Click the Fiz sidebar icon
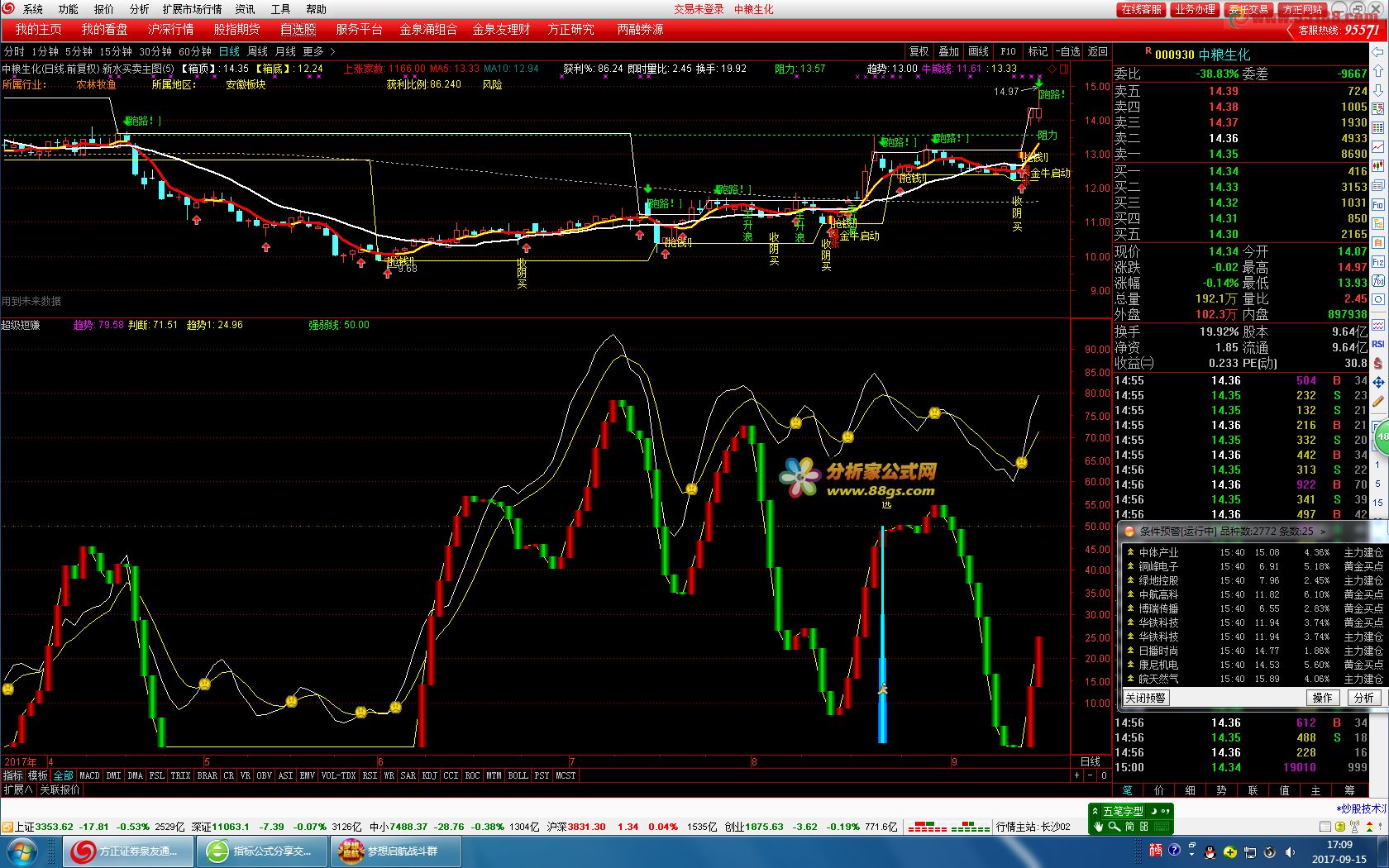This screenshot has width=1389, height=868. (1378, 262)
